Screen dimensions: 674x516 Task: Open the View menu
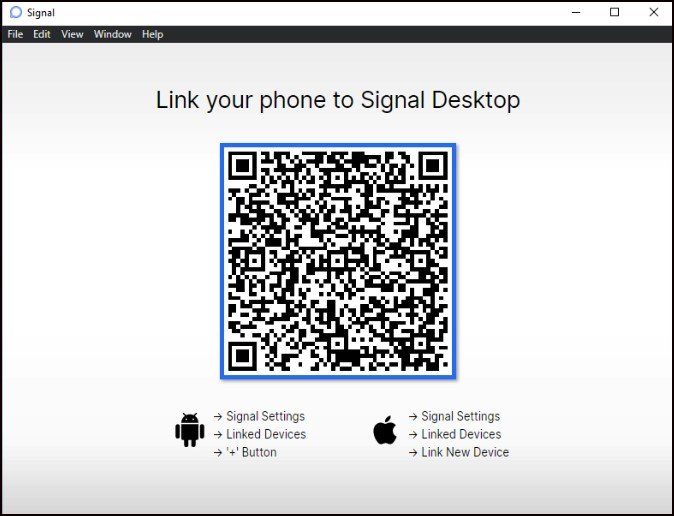point(72,34)
